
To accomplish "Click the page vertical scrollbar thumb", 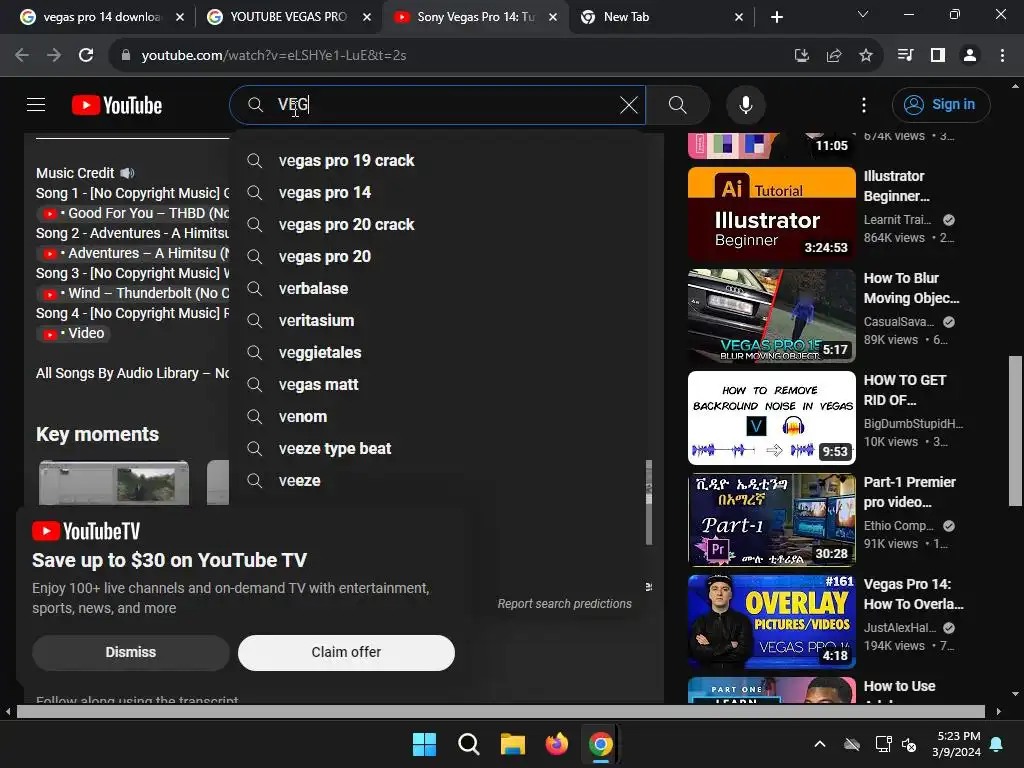I will click(x=1015, y=431).
